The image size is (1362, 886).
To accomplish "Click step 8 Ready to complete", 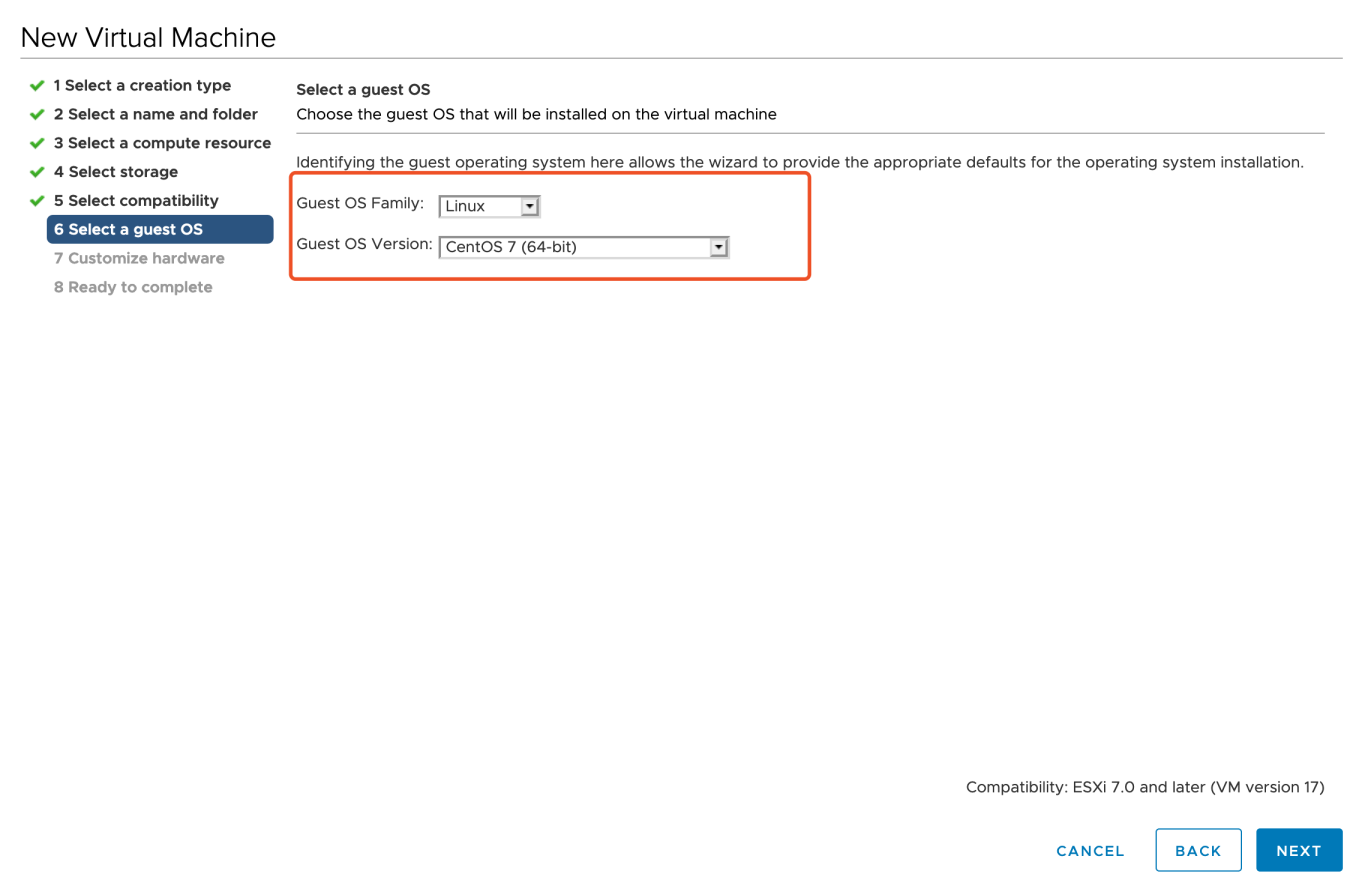I will click(133, 286).
